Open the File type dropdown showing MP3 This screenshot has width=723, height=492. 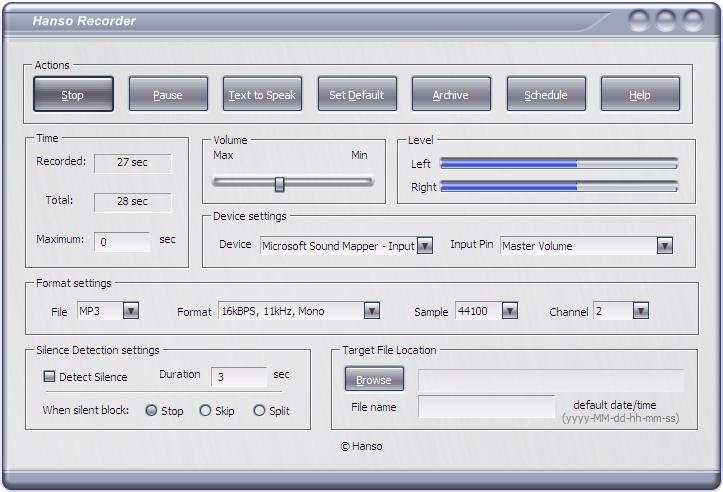point(131,311)
